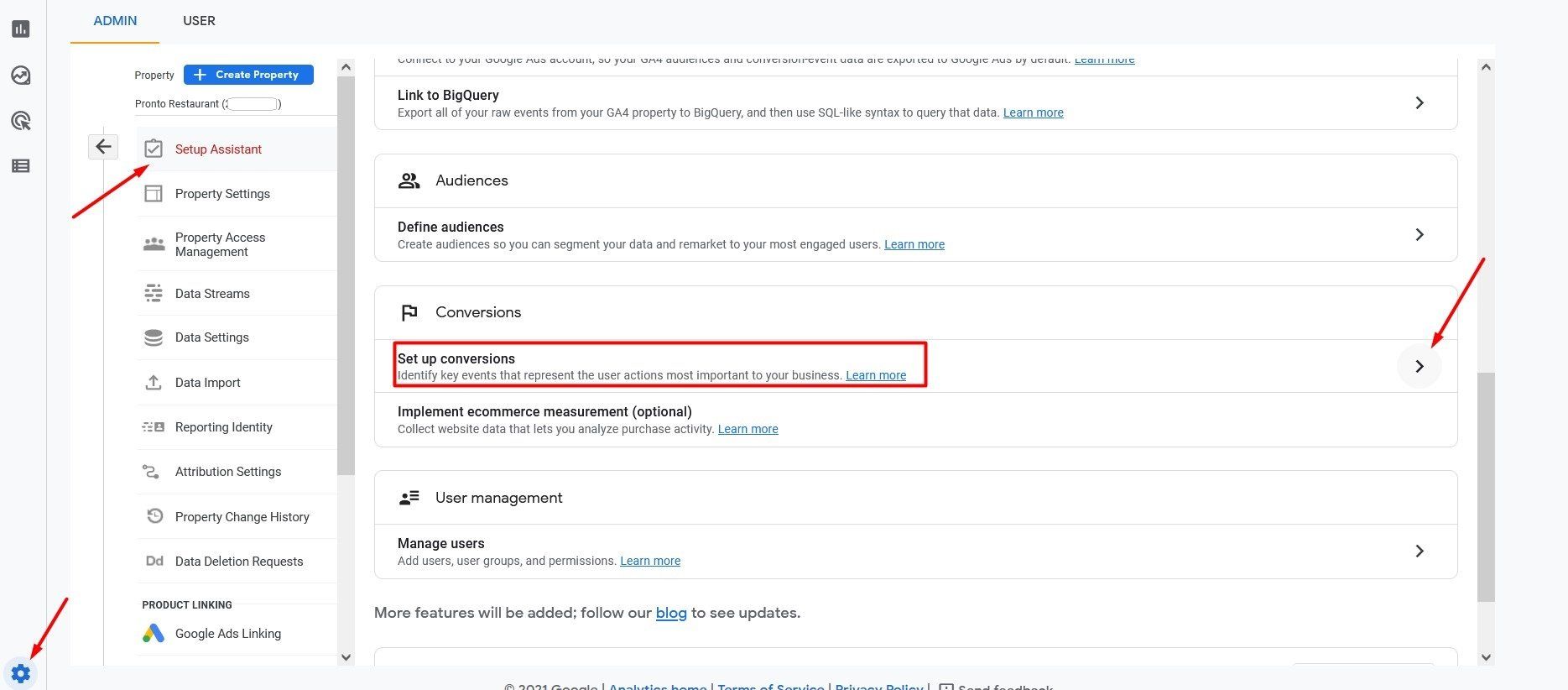This screenshot has width=1568, height=690.
Task: Click the main page scroll down arrow
Action: tap(1486, 657)
